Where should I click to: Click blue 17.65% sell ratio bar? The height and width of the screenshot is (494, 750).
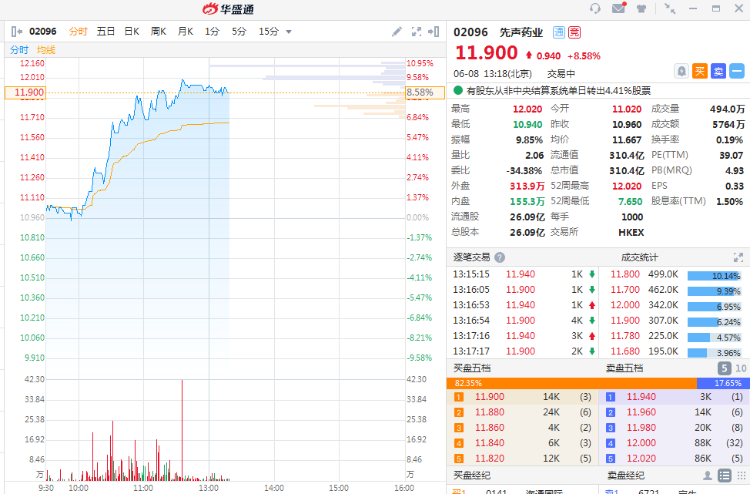(x=723, y=383)
